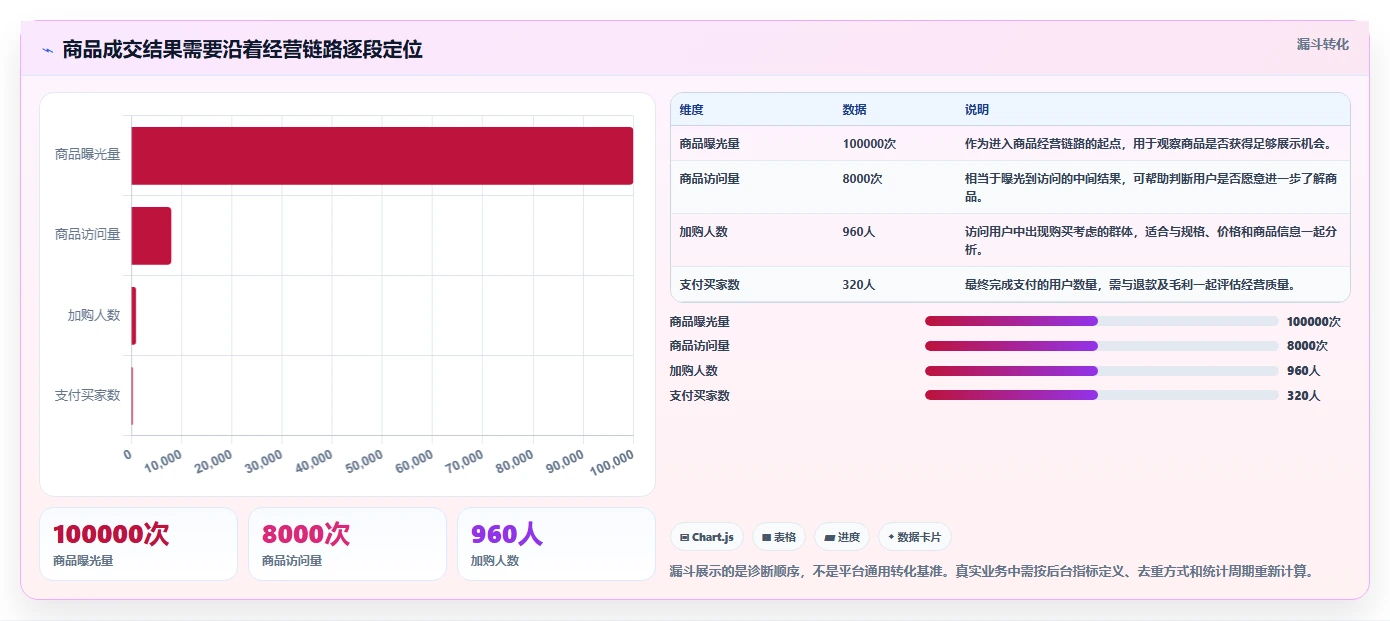Click the 支付买家数 y-axis label
1390x621 pixels.
tap(88, 395)
